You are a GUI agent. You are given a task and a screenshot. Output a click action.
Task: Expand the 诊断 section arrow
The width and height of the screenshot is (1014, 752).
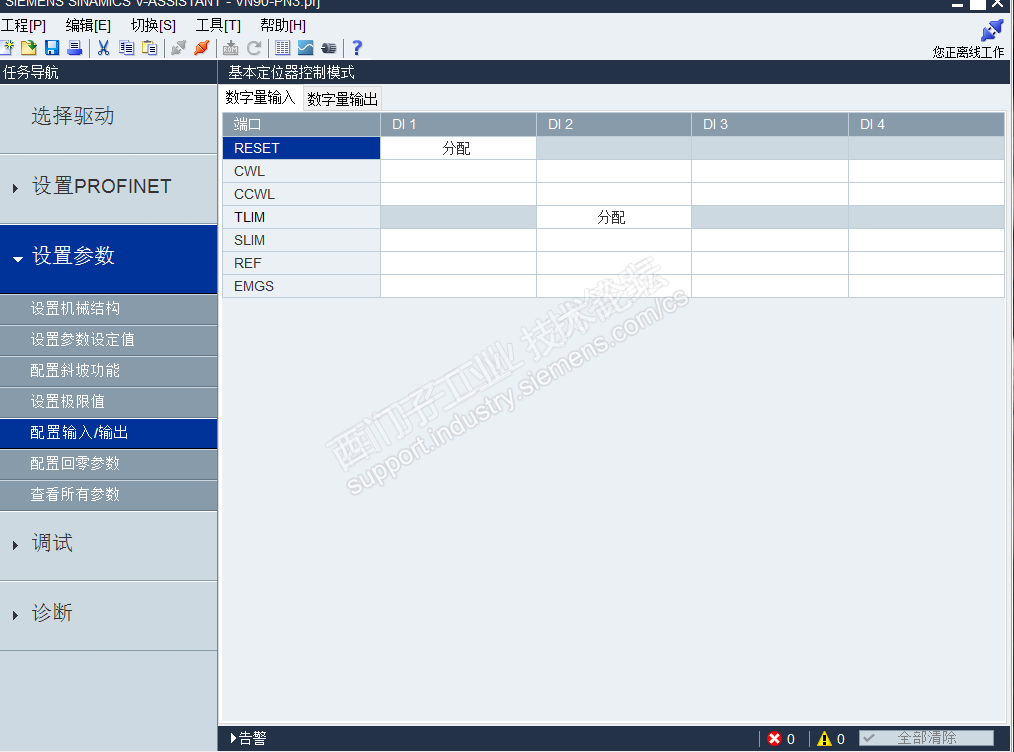[x=16, y=615]
